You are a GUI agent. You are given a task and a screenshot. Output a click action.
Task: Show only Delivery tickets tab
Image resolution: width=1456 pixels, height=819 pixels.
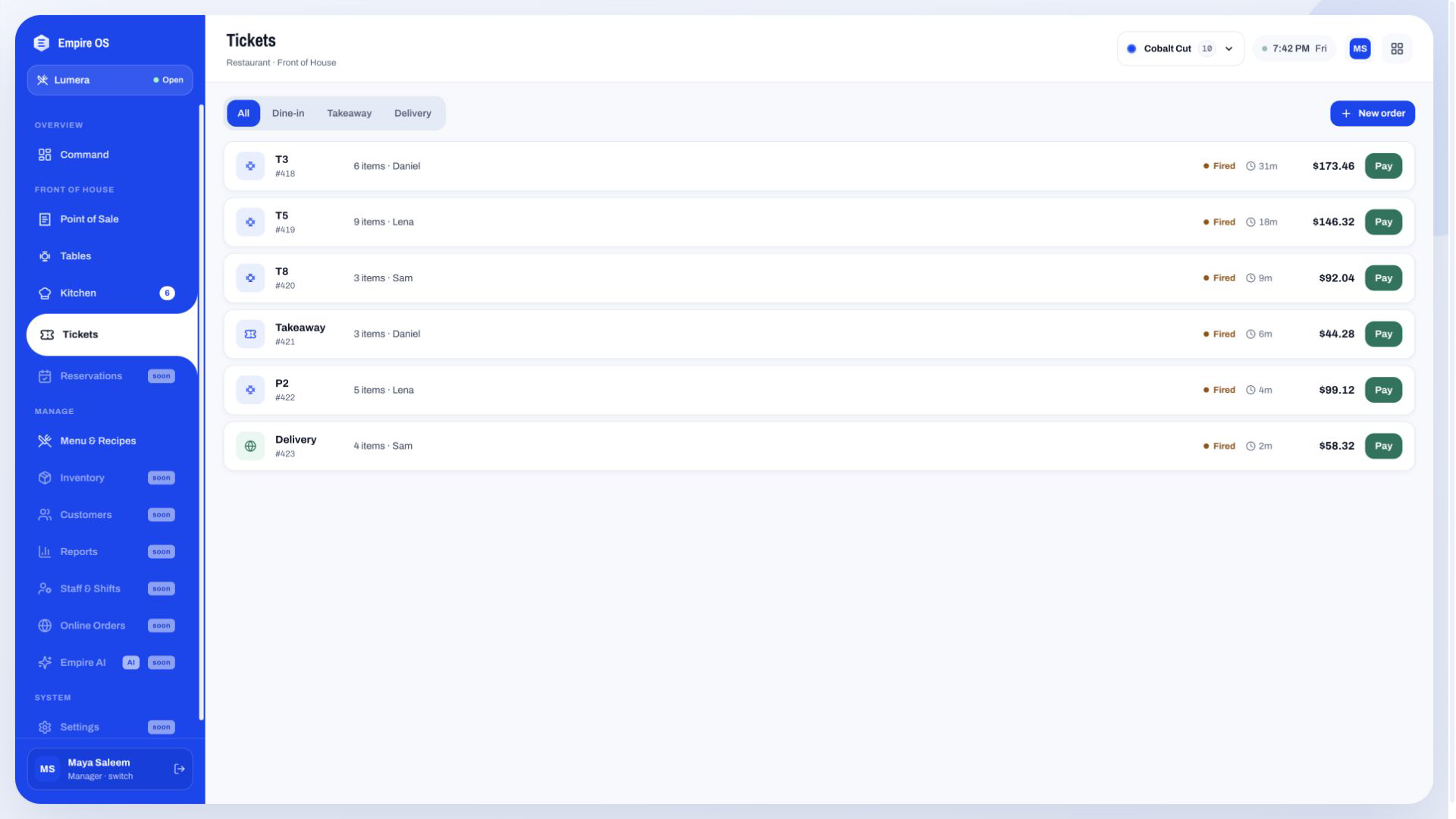click(x=413, y=113)
